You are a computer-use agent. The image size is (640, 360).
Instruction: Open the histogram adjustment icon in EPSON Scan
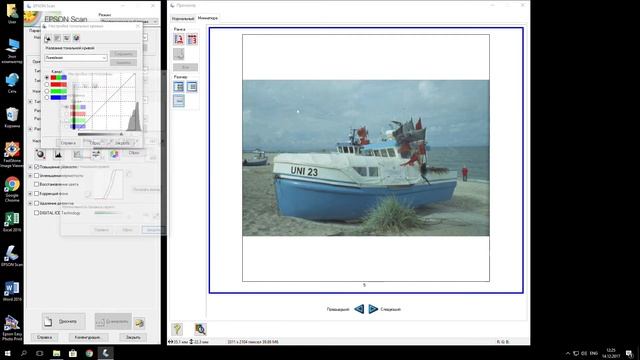58,154
